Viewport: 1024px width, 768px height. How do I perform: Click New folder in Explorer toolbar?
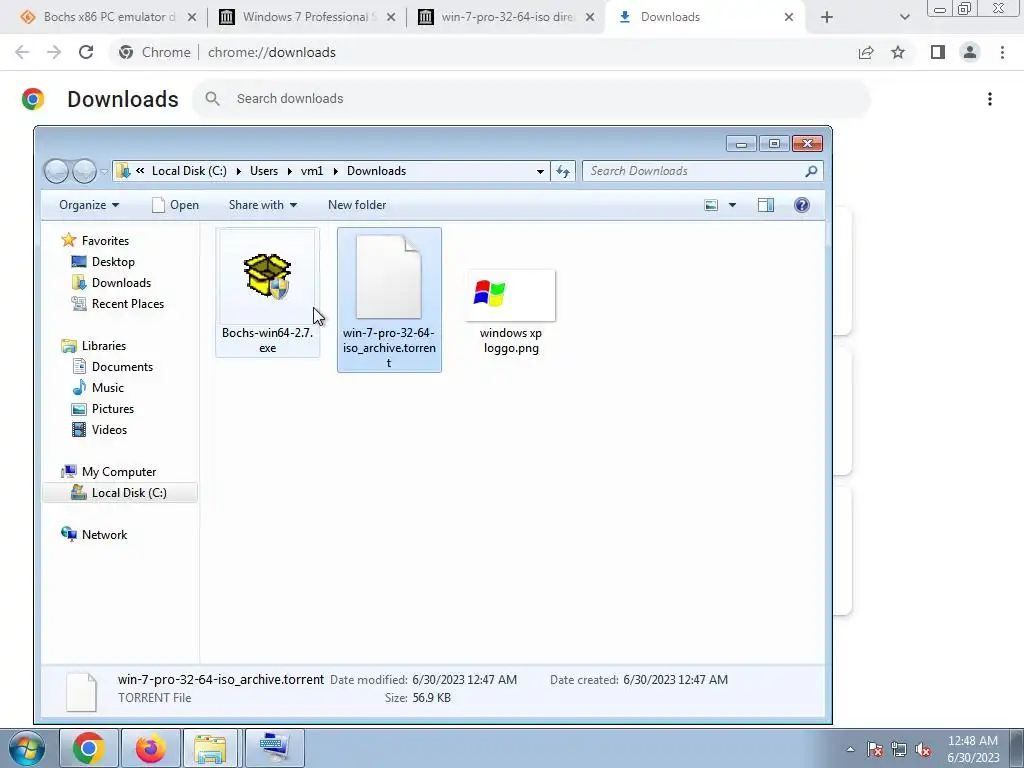pos(357,205)
